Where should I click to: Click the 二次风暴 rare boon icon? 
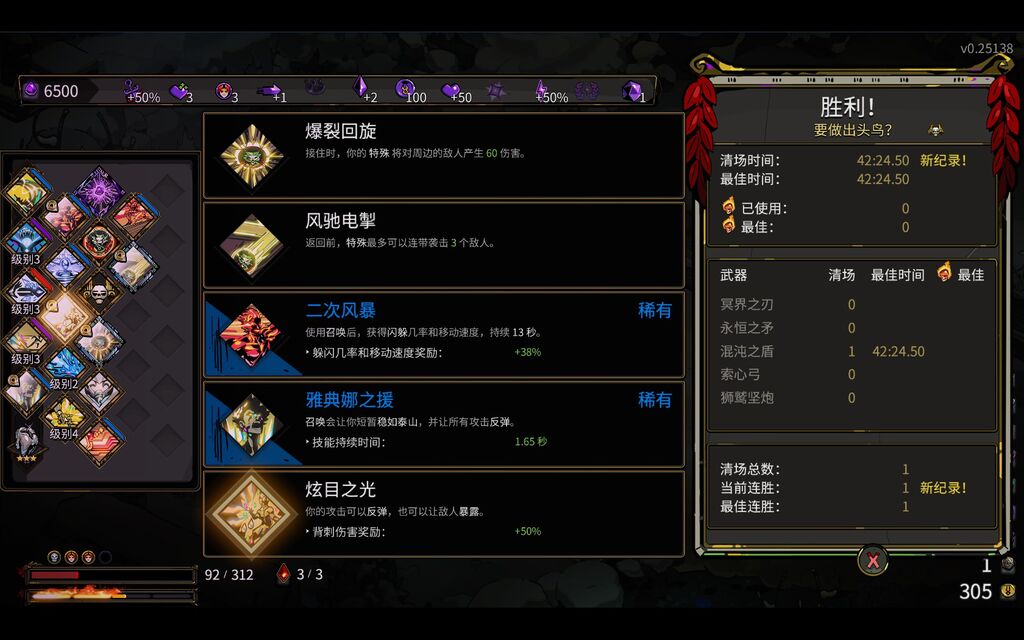251,334
